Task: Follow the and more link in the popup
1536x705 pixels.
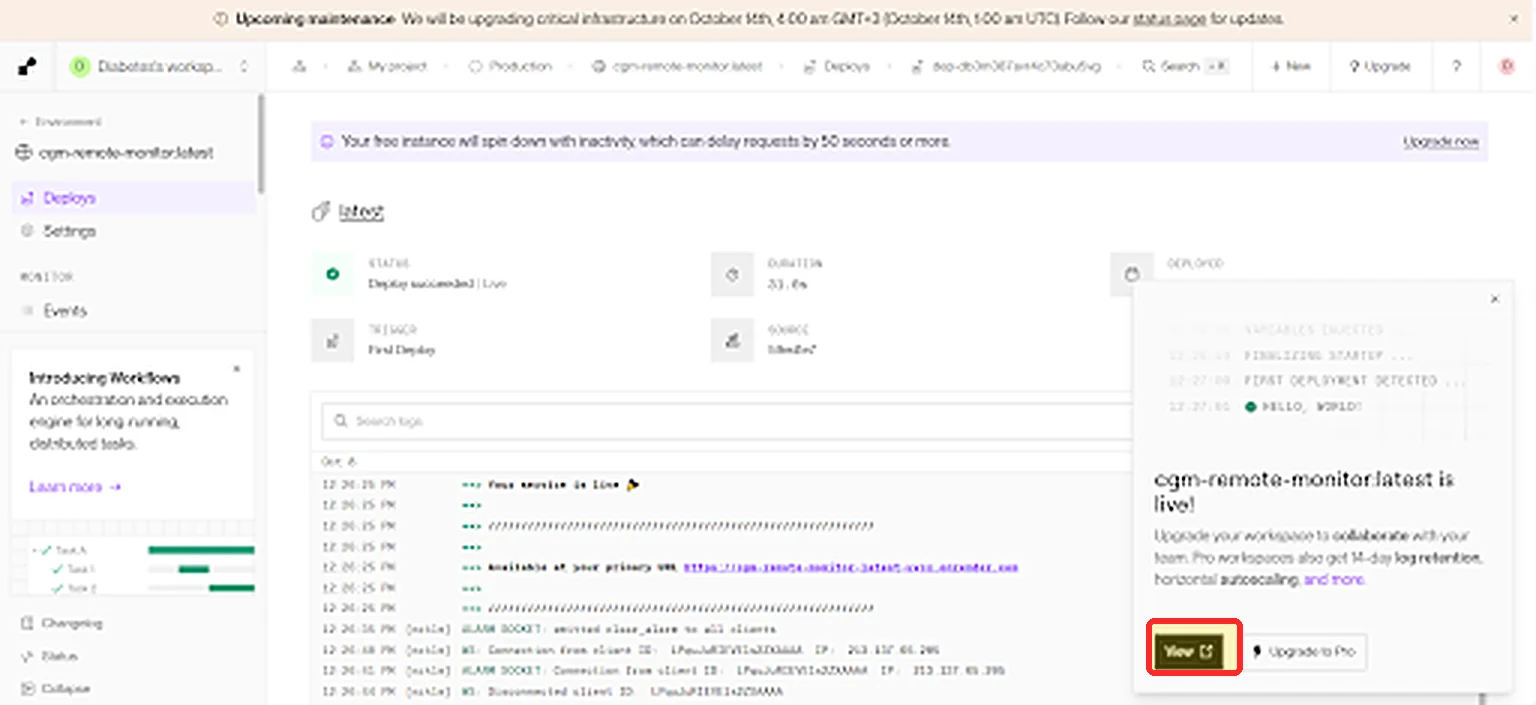Action: [x=1335, y=580]
